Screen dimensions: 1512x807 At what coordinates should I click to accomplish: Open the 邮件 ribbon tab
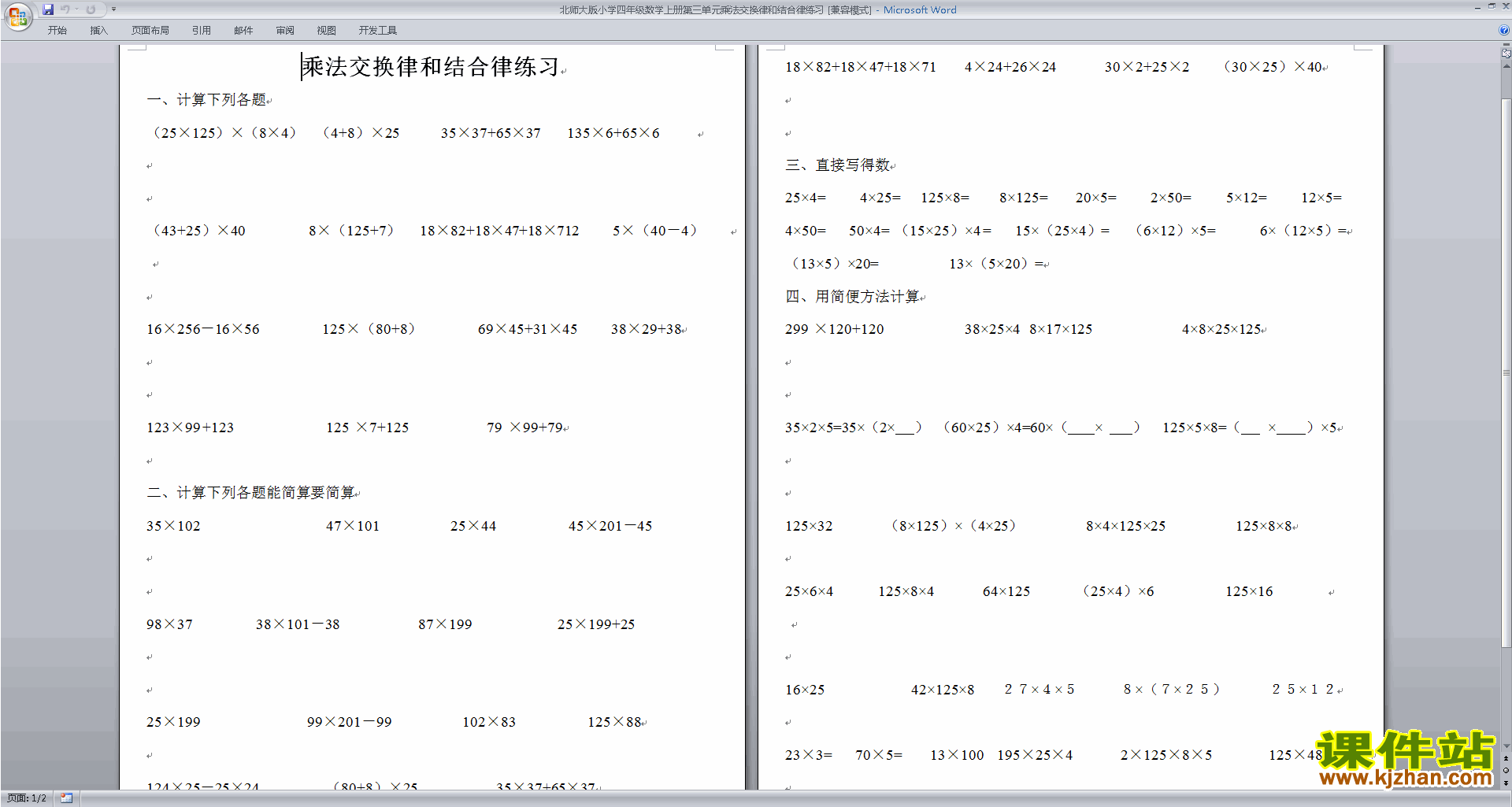click(243, 31)
